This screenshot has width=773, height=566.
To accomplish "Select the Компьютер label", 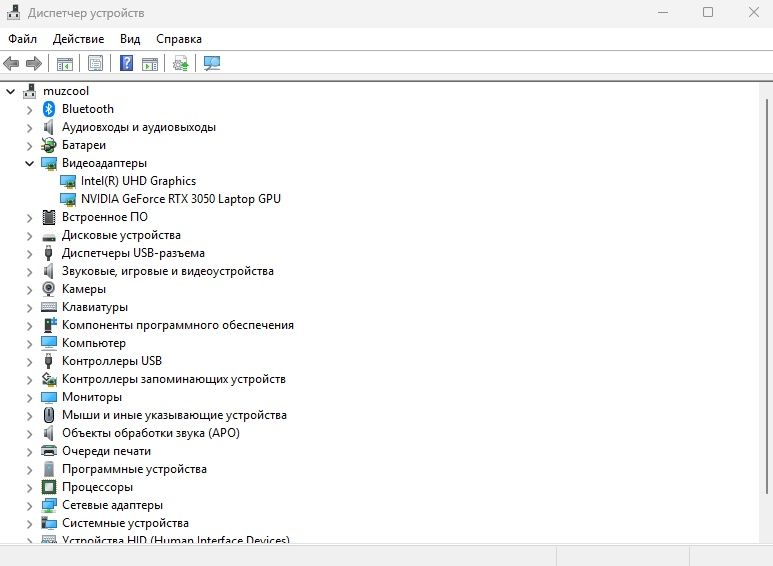I will (x=94, y=343).
